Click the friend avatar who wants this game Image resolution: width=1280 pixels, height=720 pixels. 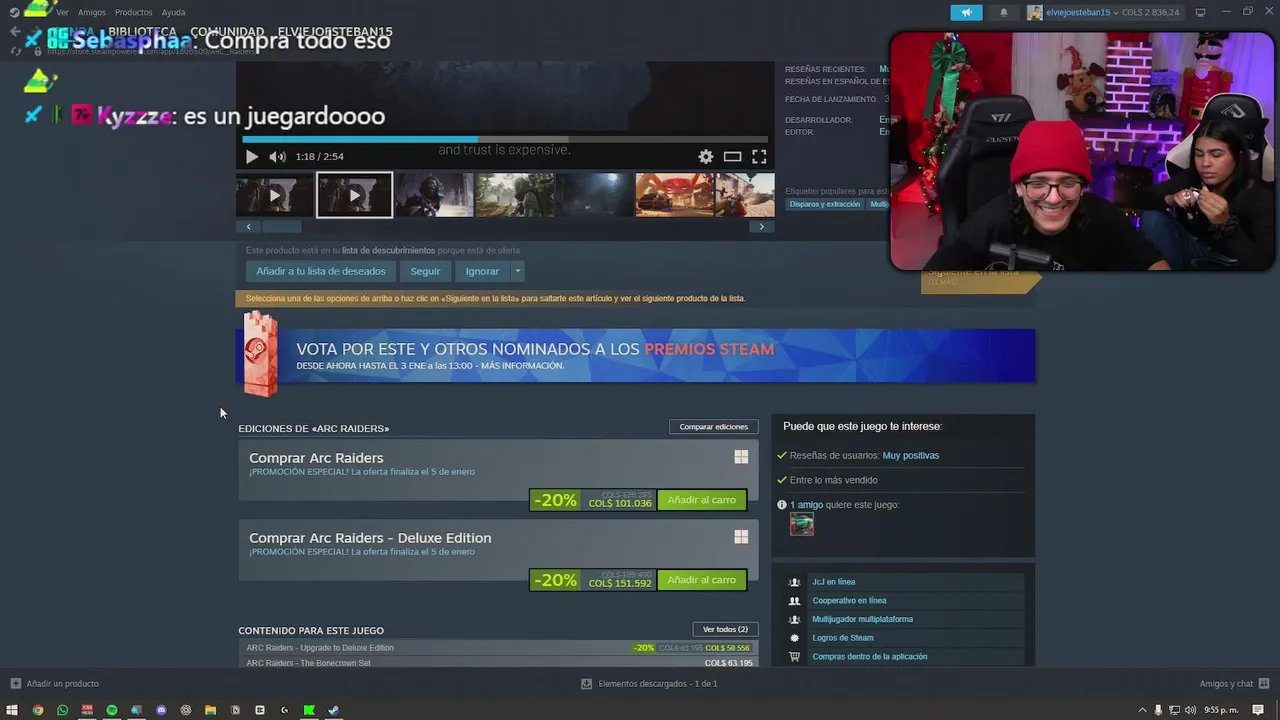click(802, 524)
